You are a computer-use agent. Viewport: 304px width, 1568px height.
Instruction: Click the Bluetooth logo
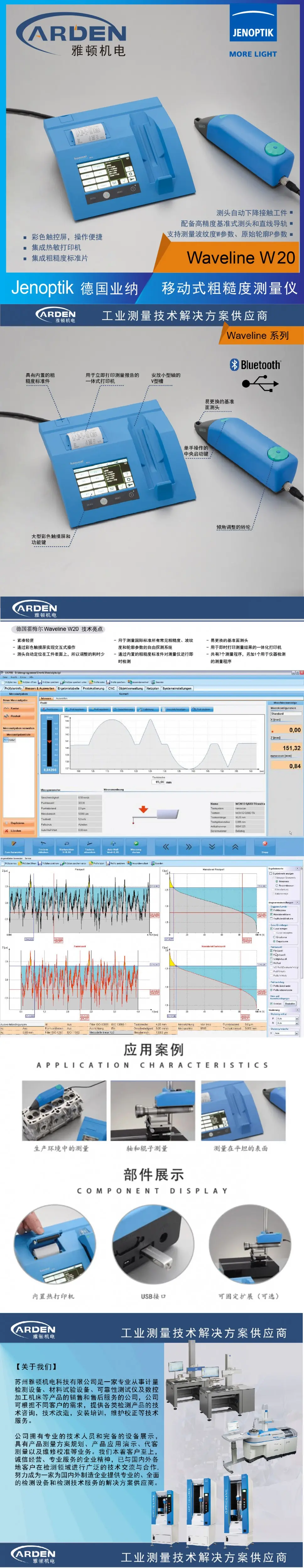pos(255,365)
